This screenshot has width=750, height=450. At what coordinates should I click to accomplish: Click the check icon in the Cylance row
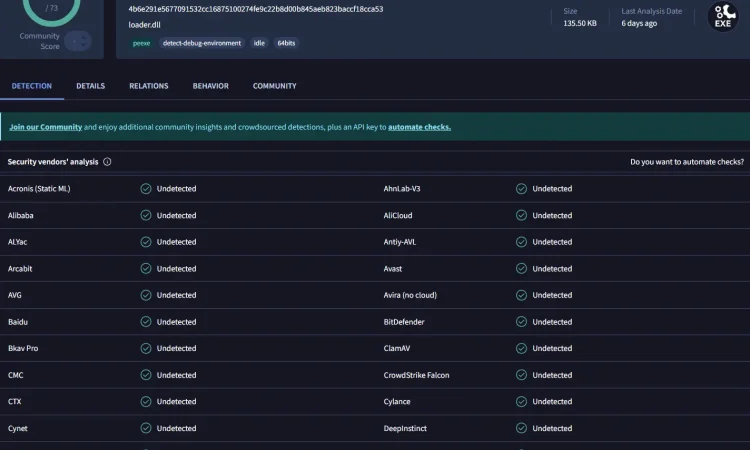coord(521,401)
